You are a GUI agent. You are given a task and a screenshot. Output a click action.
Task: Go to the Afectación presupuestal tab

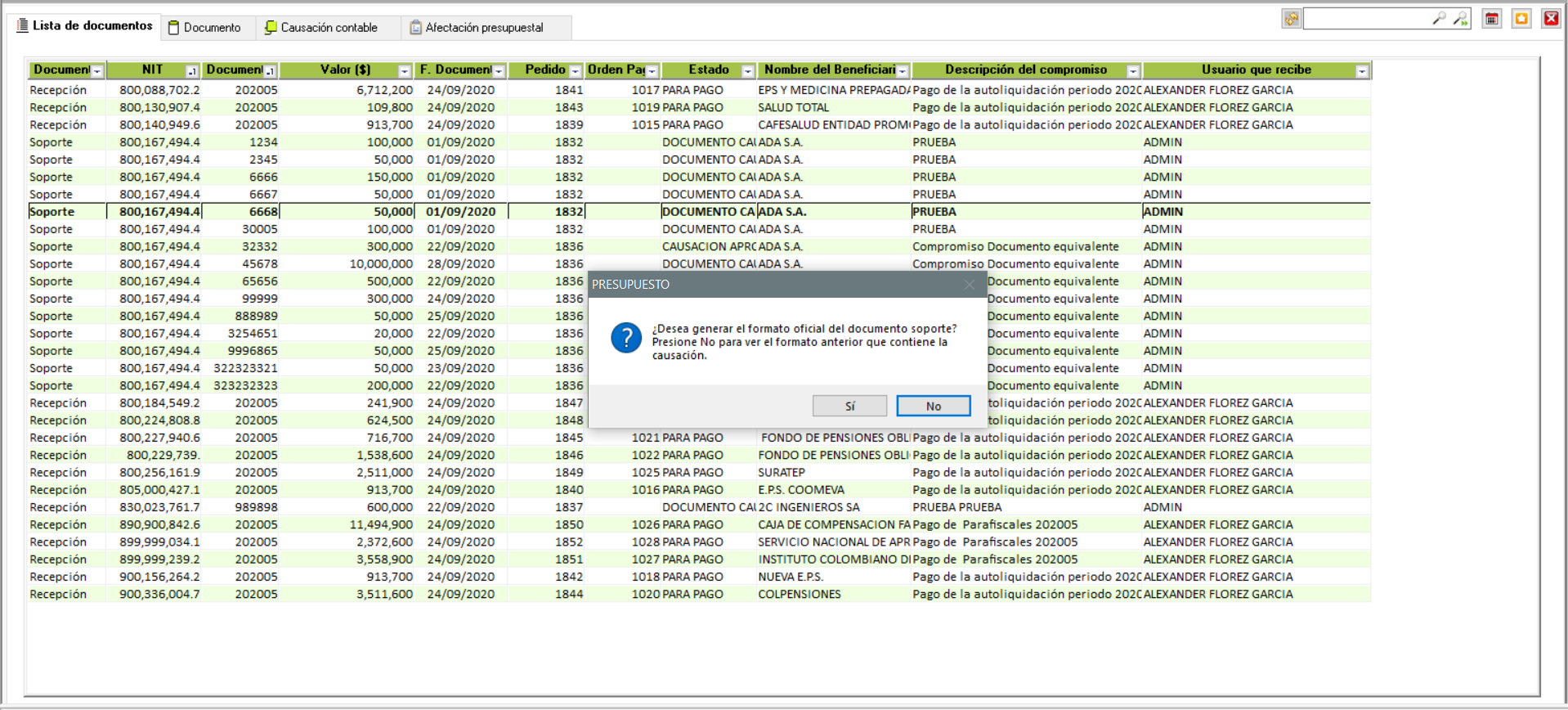477,28
